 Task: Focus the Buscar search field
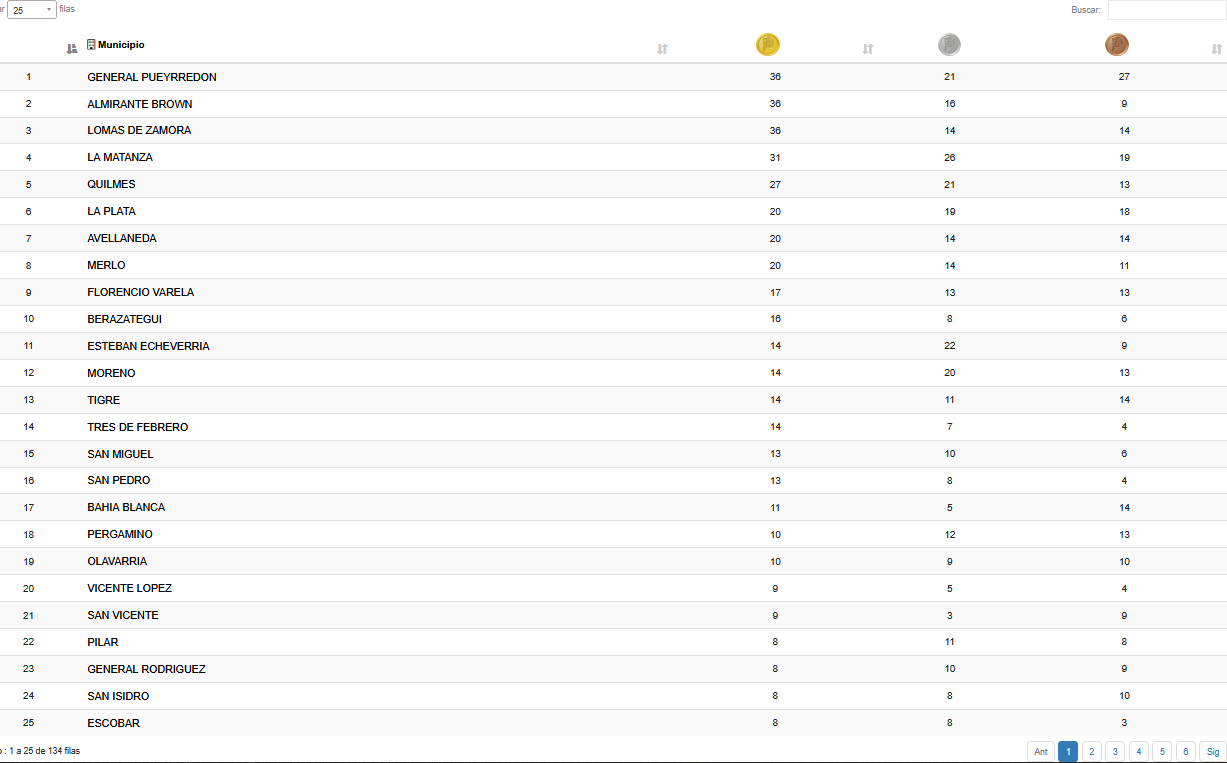tap(1166, 10)
